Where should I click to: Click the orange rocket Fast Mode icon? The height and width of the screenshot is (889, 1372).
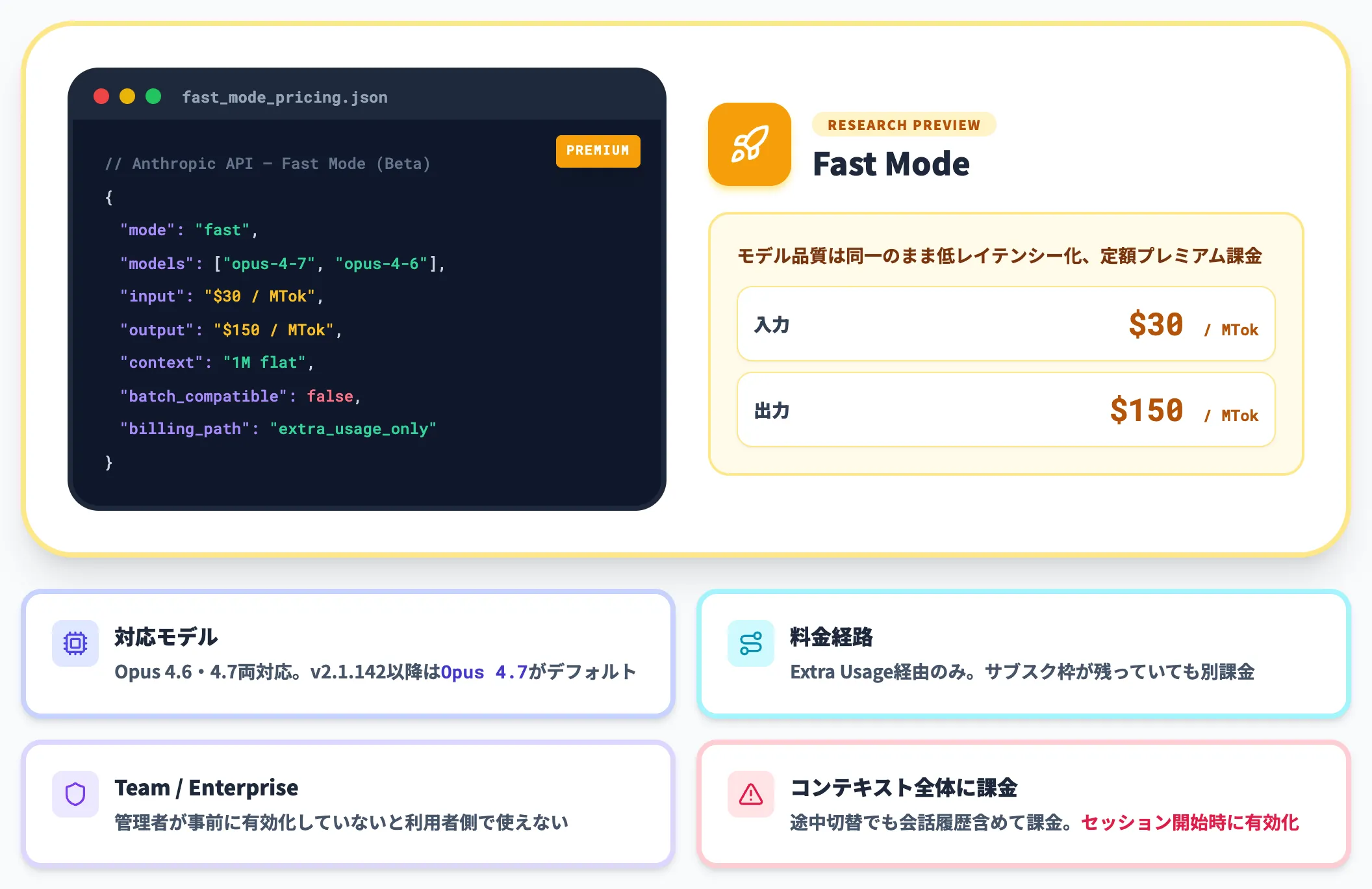tap(749, 144)
